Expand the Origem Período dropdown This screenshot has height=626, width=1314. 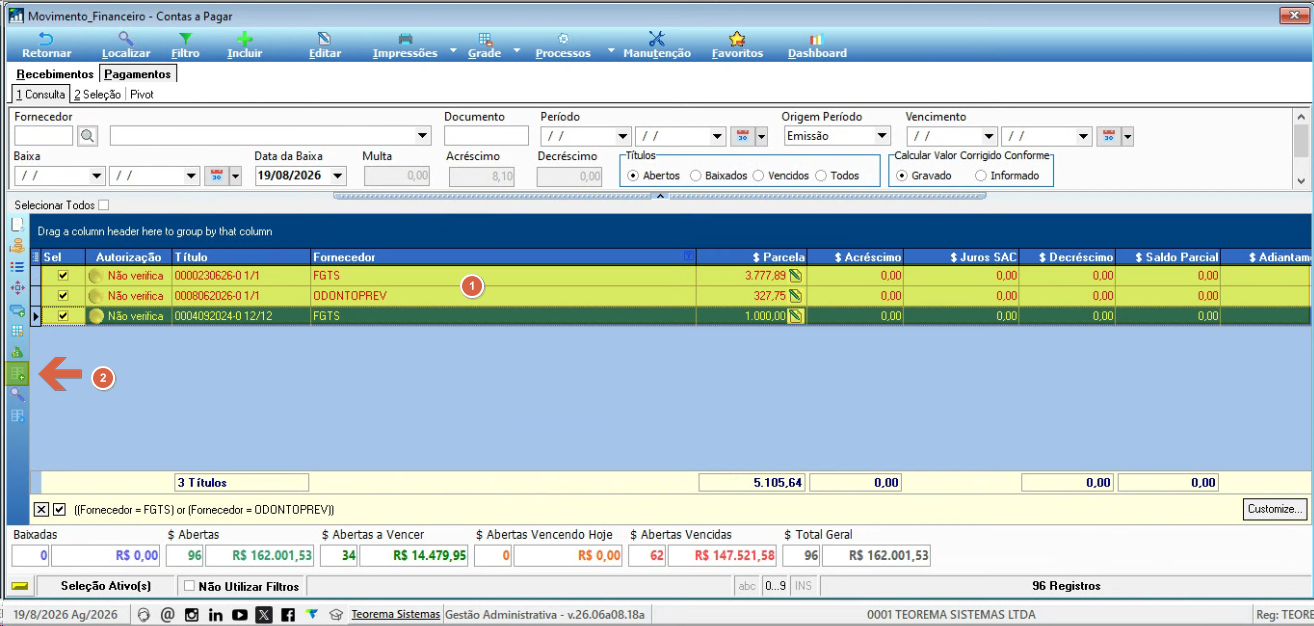pyautogui.click(x=881, y=136)
